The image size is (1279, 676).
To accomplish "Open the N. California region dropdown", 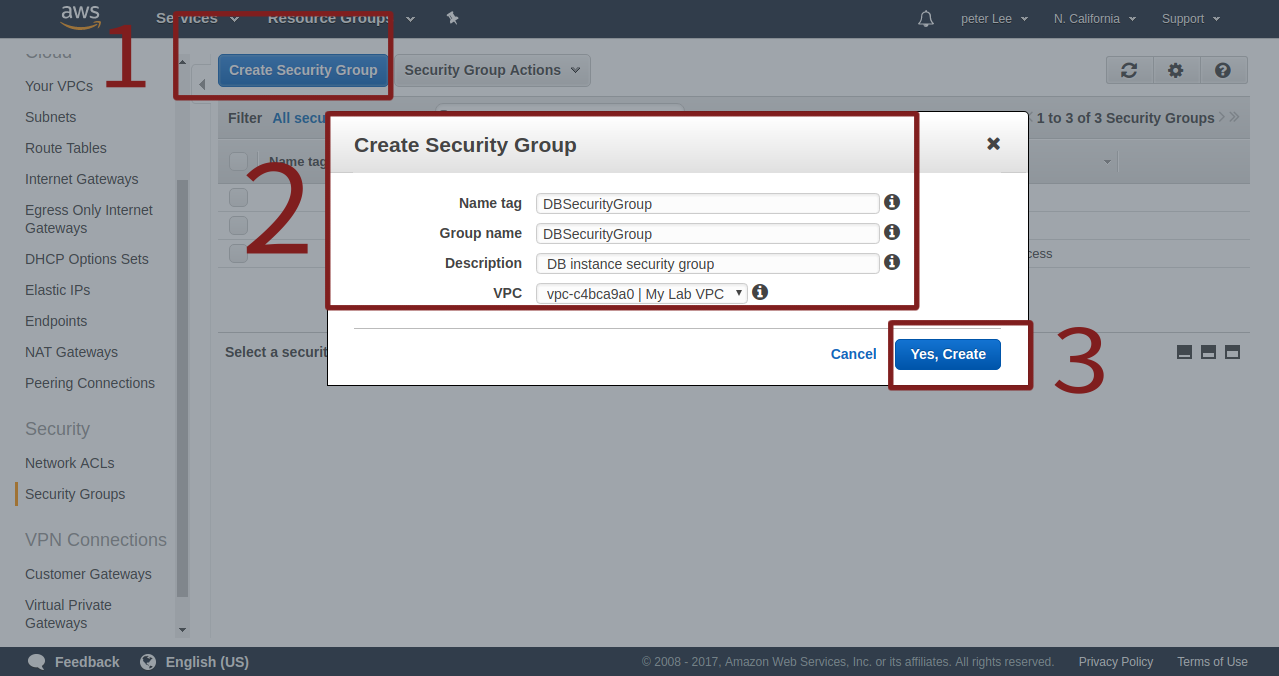I will (1094, 18).
